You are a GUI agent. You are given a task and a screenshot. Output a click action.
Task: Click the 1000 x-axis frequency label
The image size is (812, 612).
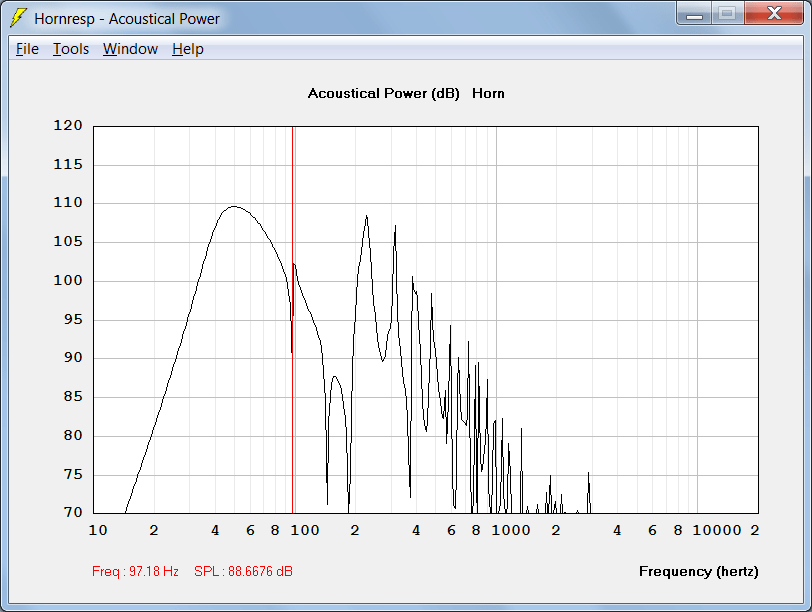pos(511,530)
